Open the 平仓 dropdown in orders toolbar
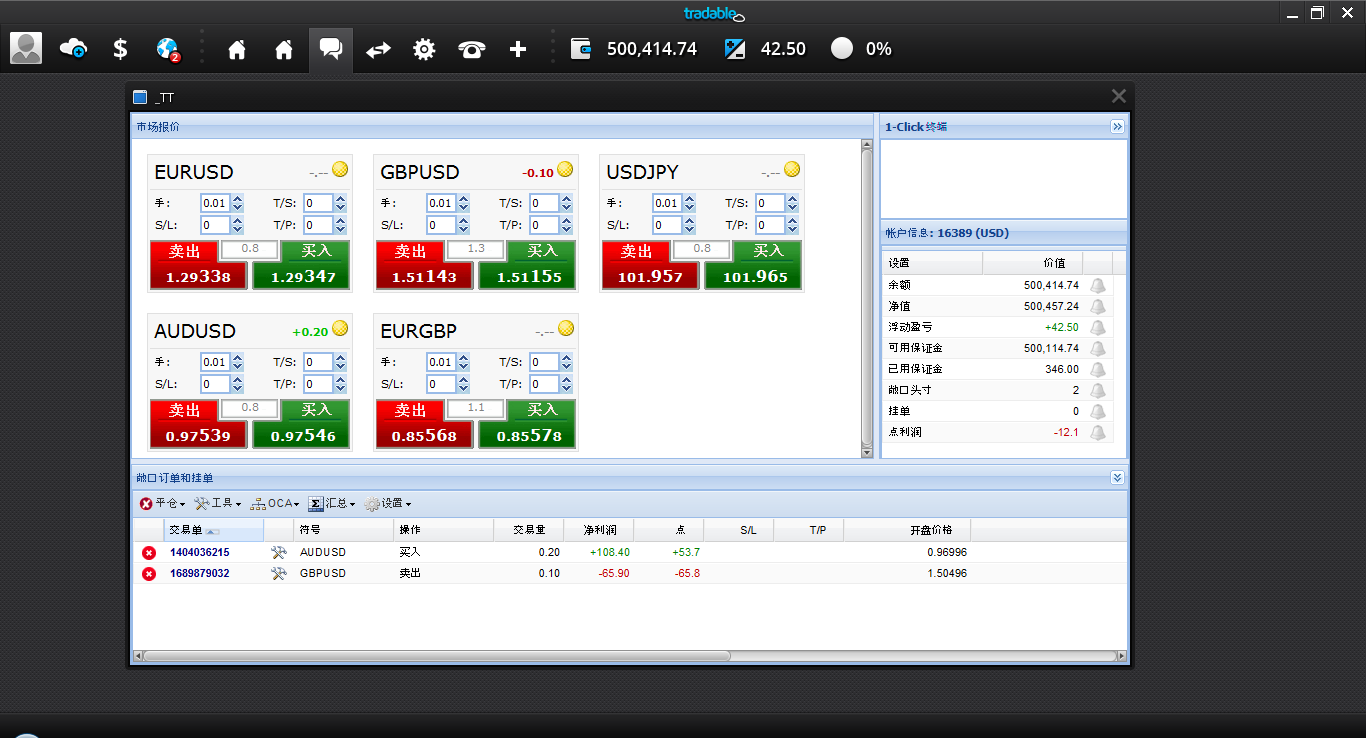 [162, 503]
